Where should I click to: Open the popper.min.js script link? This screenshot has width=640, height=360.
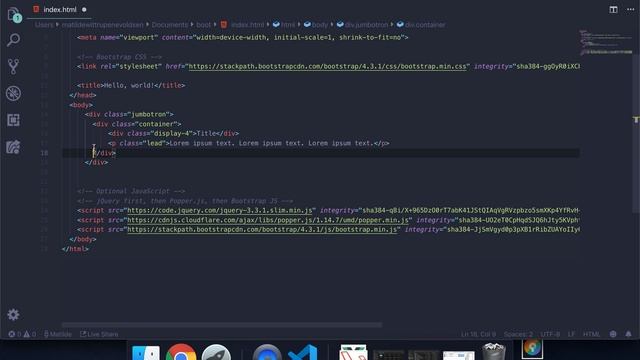268,220
